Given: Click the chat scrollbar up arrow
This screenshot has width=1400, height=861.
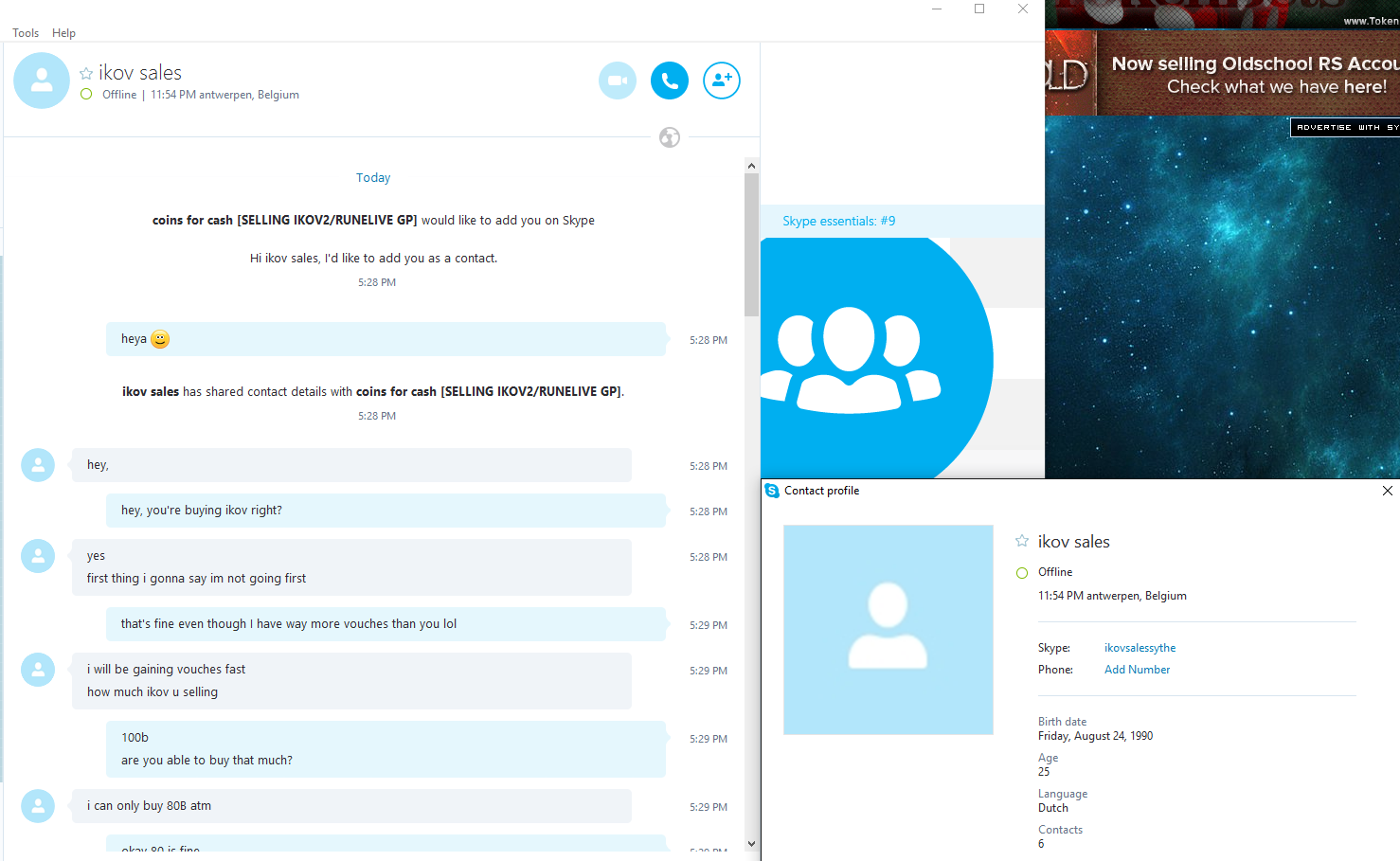Looking at the screenshot, I should (751, 166).
